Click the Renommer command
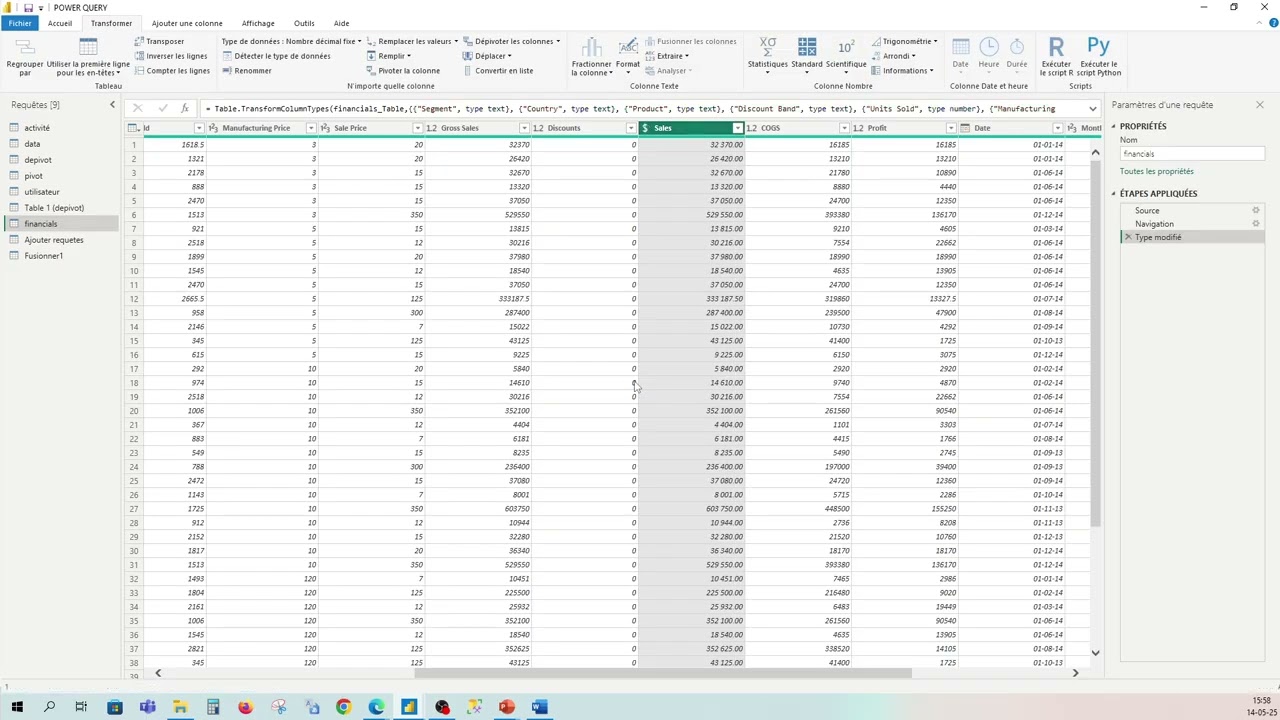 click(x=246, y=71)
